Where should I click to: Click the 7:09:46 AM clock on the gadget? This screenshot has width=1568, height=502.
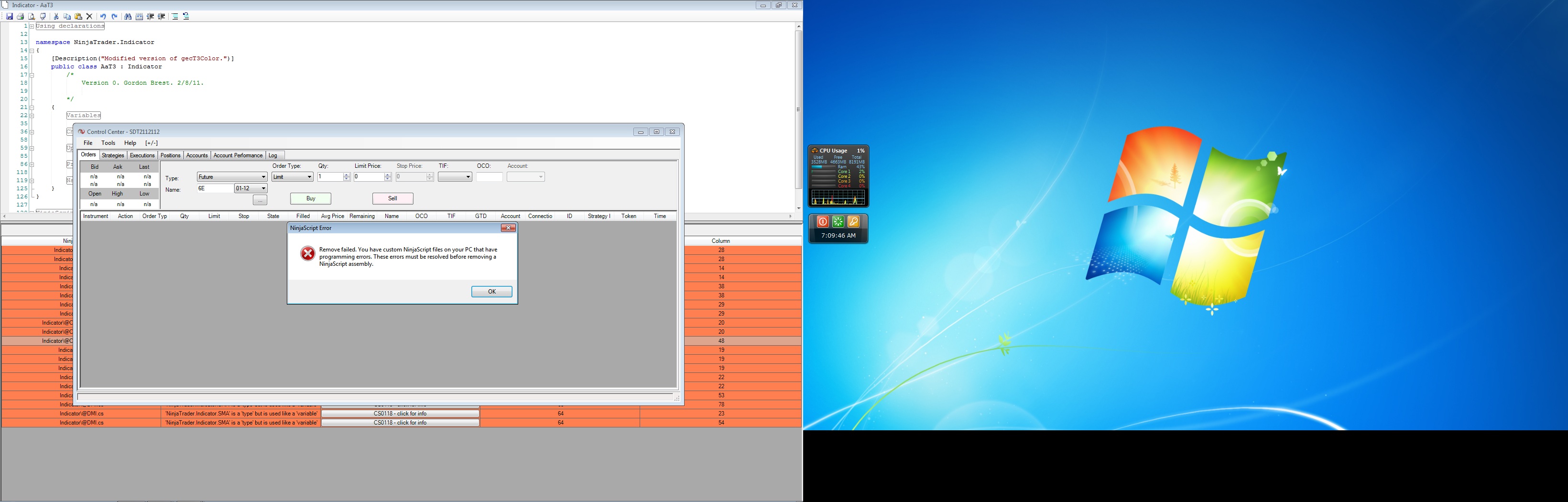pyautogui.click(x=838, y=236)
